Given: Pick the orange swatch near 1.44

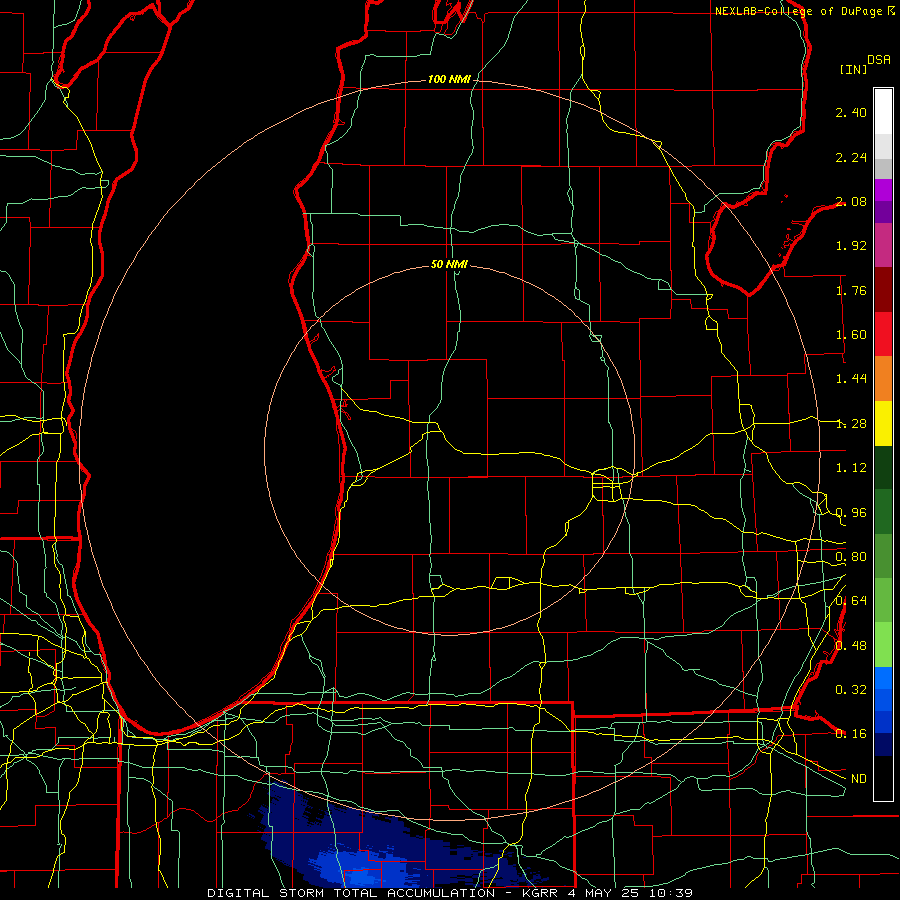Looking at the screenshot, I should click(883, 379).
